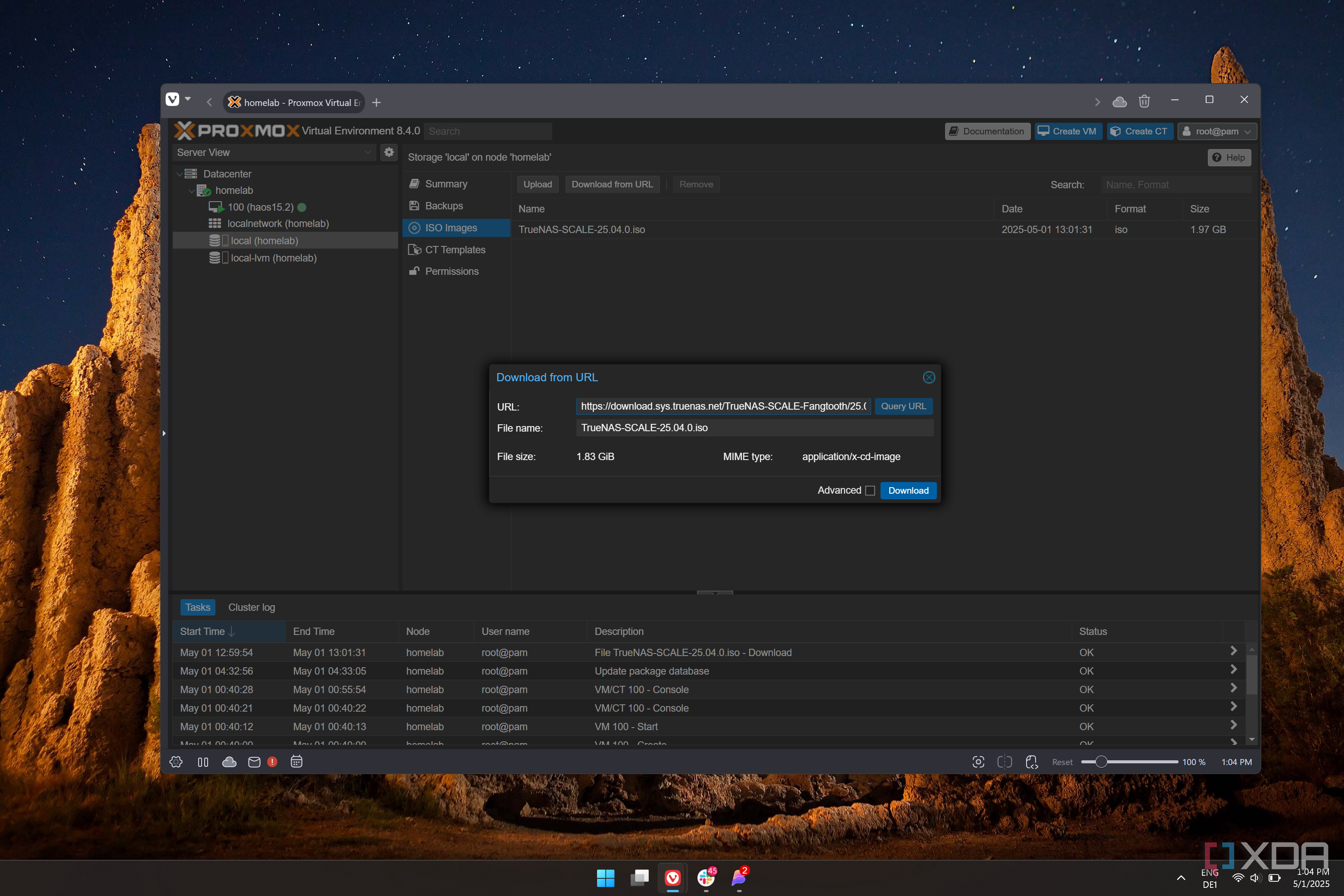Open the Backups section

tap(456, 206)
